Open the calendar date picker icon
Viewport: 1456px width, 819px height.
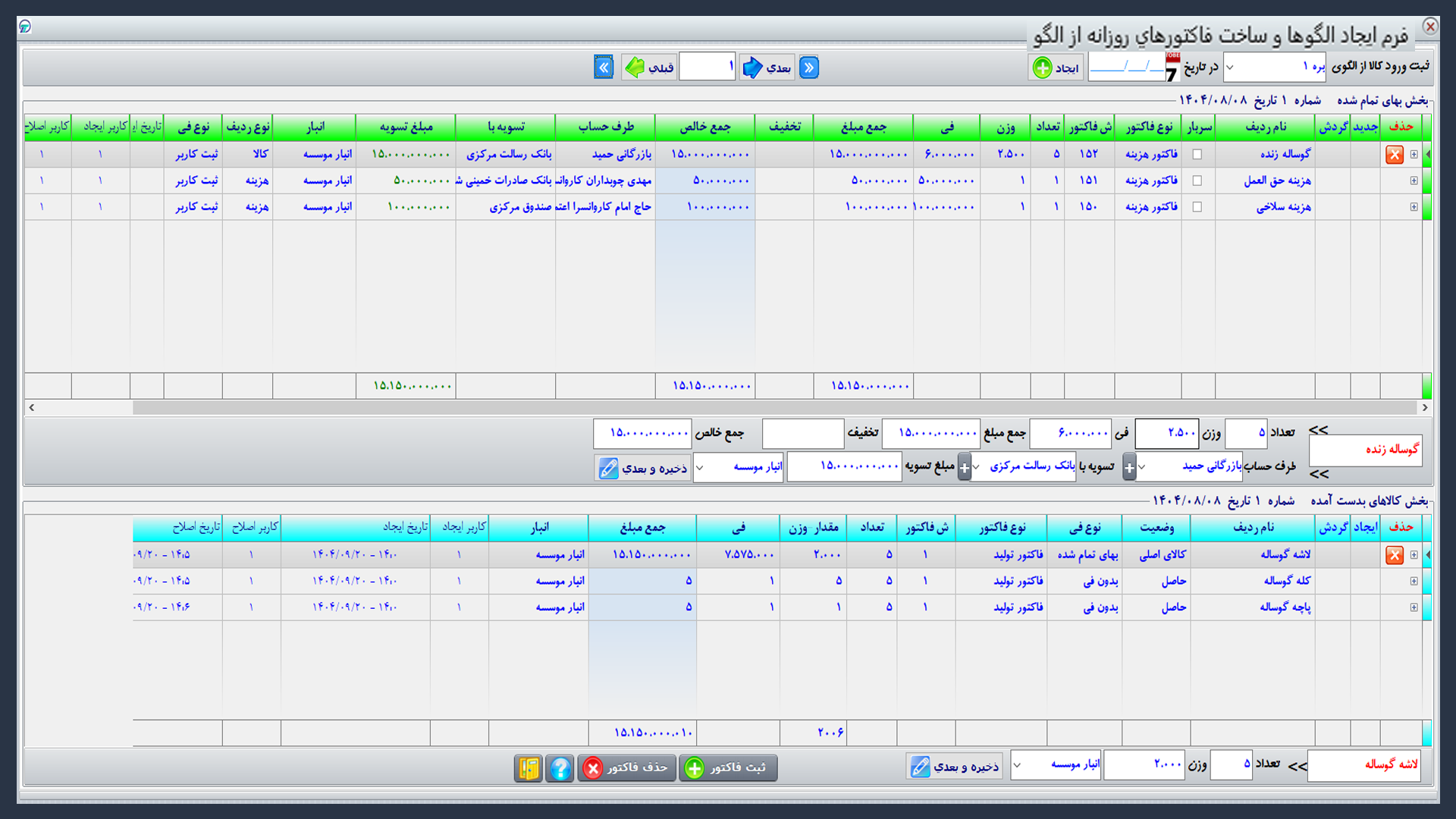tap(1172, 67)
